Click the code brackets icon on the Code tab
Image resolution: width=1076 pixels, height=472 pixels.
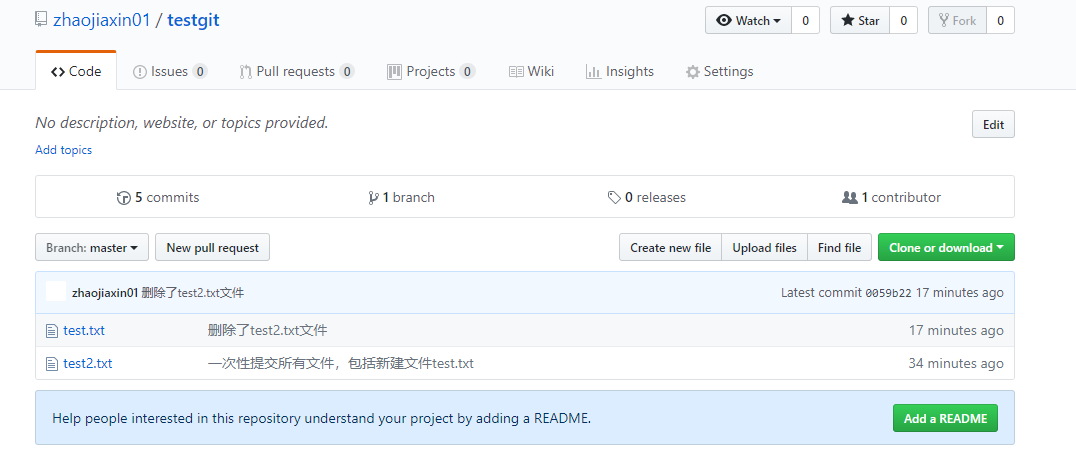click(58, 71)
